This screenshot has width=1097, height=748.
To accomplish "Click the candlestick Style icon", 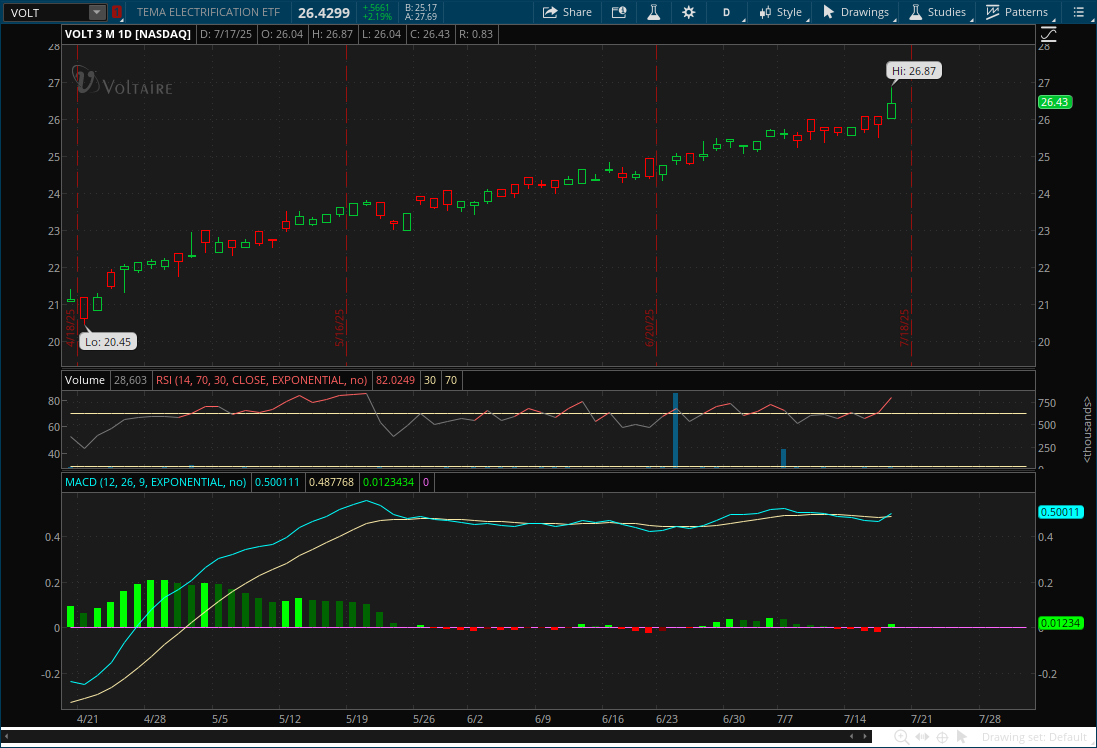I will pos(765,12).
